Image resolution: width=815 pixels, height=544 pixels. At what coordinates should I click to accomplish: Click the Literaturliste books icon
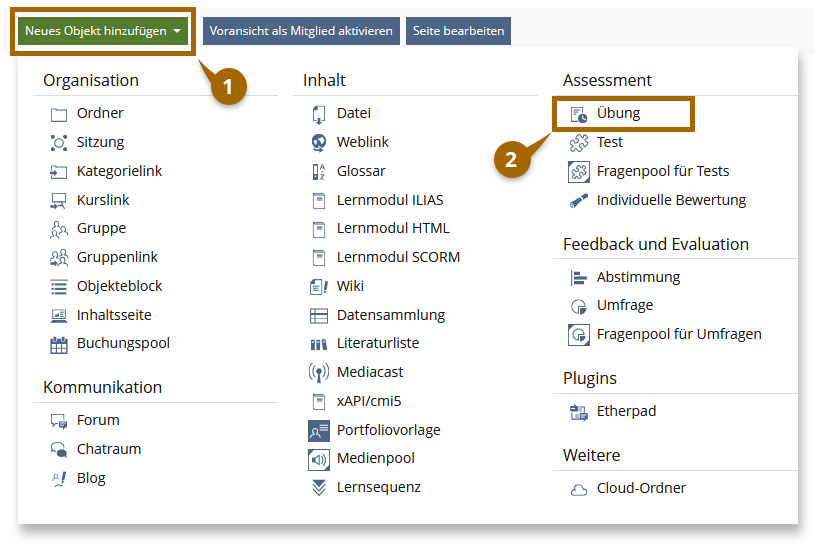pos(319,344)
